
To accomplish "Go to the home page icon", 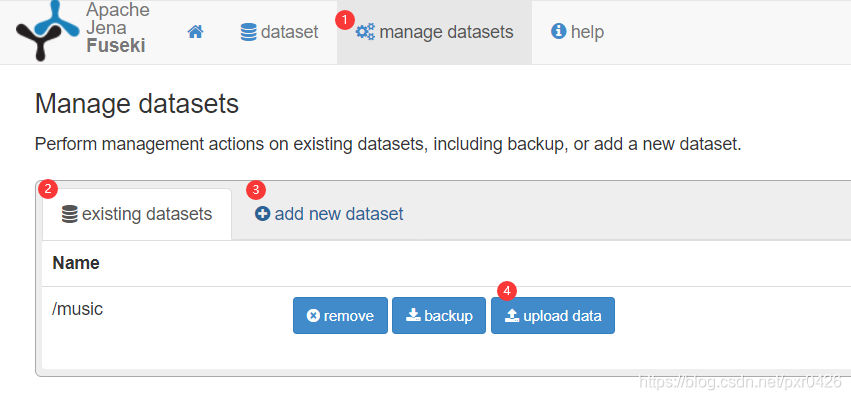I will (x=195, y=32).
